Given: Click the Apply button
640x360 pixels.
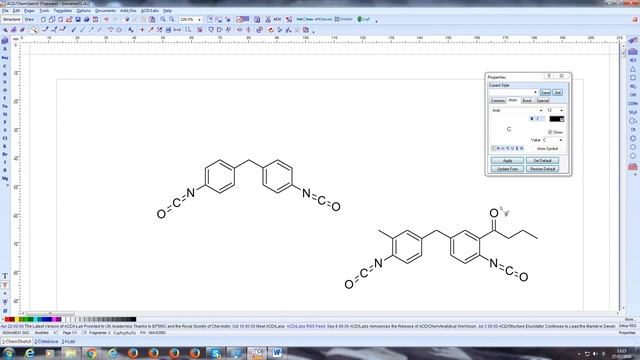Looking at the screenshot, I should (x=507, y=160).
